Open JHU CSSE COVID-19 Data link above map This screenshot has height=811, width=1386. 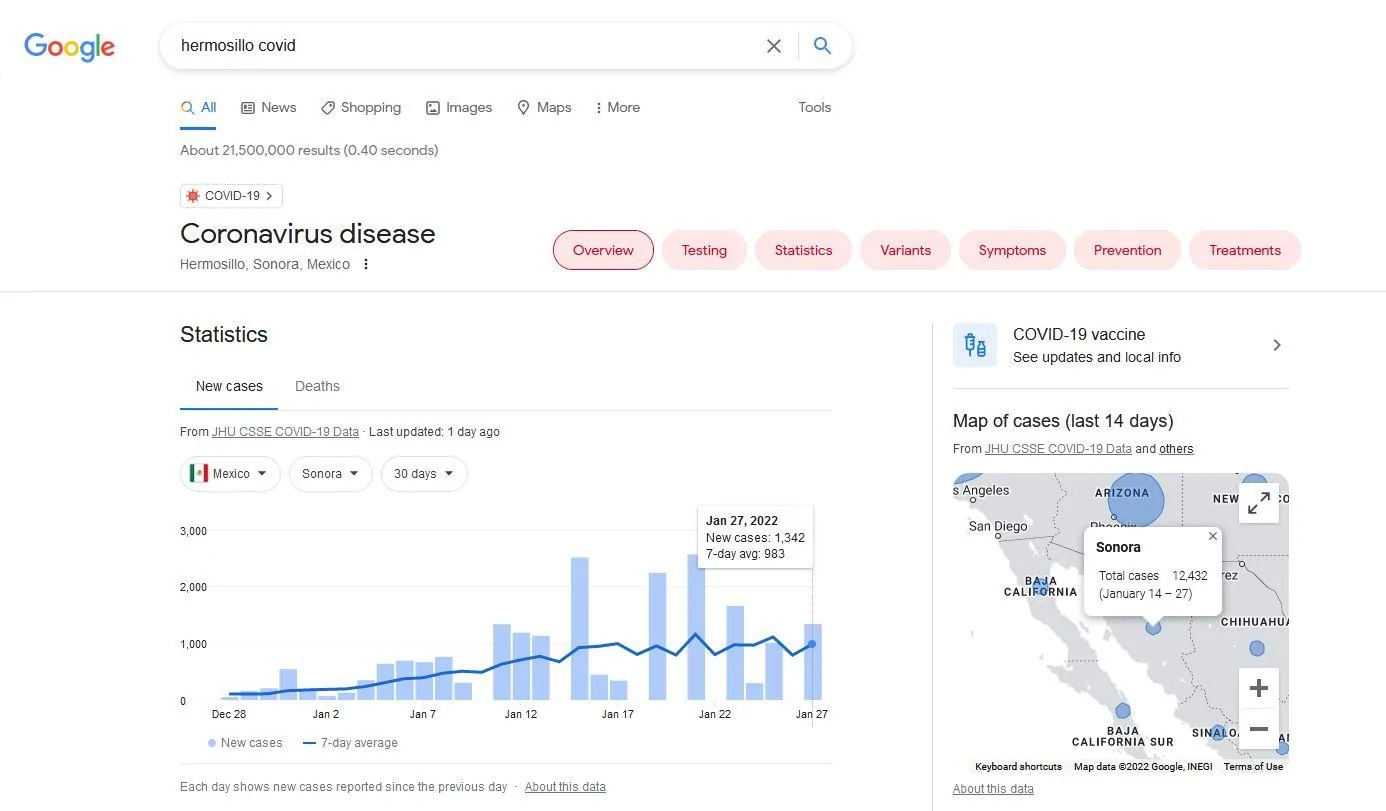[1058, 449]
